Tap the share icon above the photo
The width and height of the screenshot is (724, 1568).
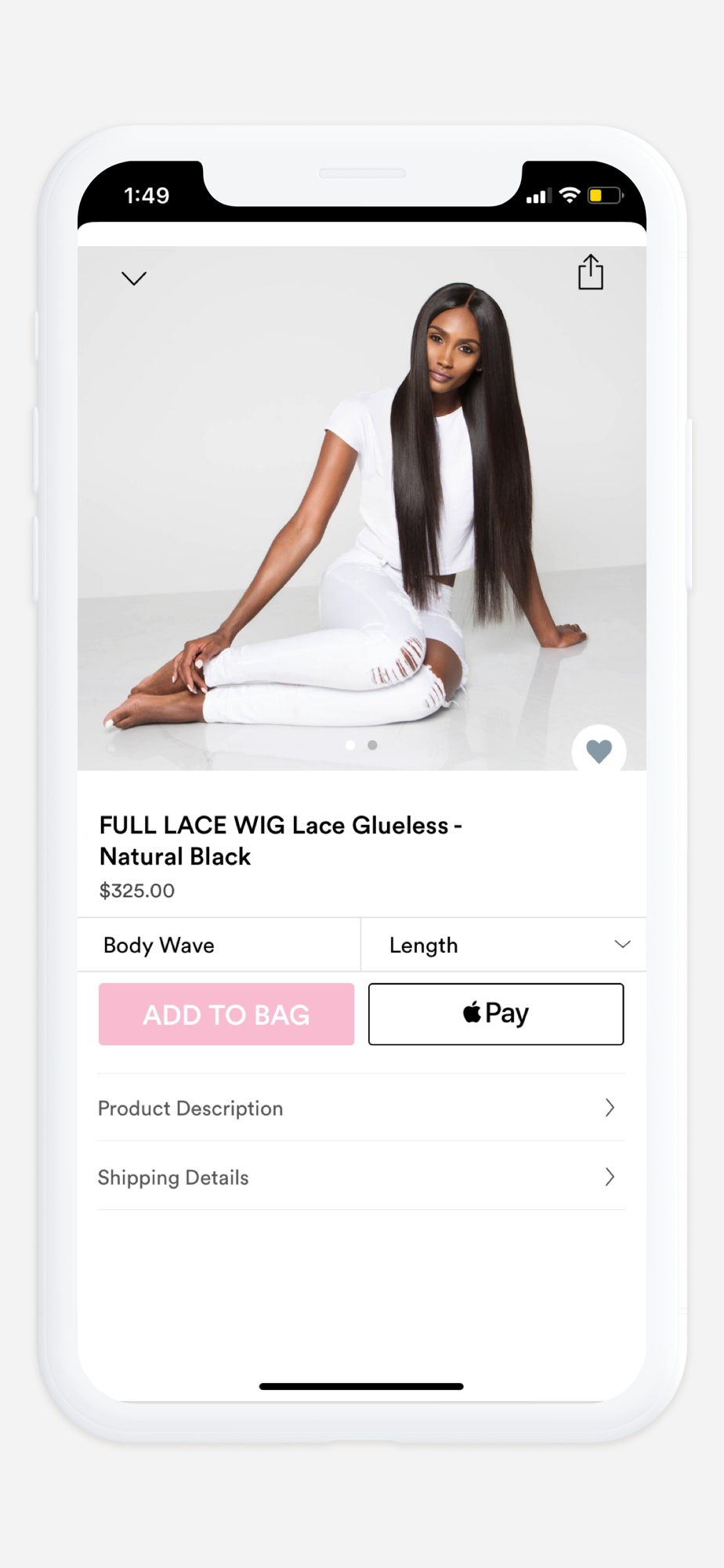(591, 272)
